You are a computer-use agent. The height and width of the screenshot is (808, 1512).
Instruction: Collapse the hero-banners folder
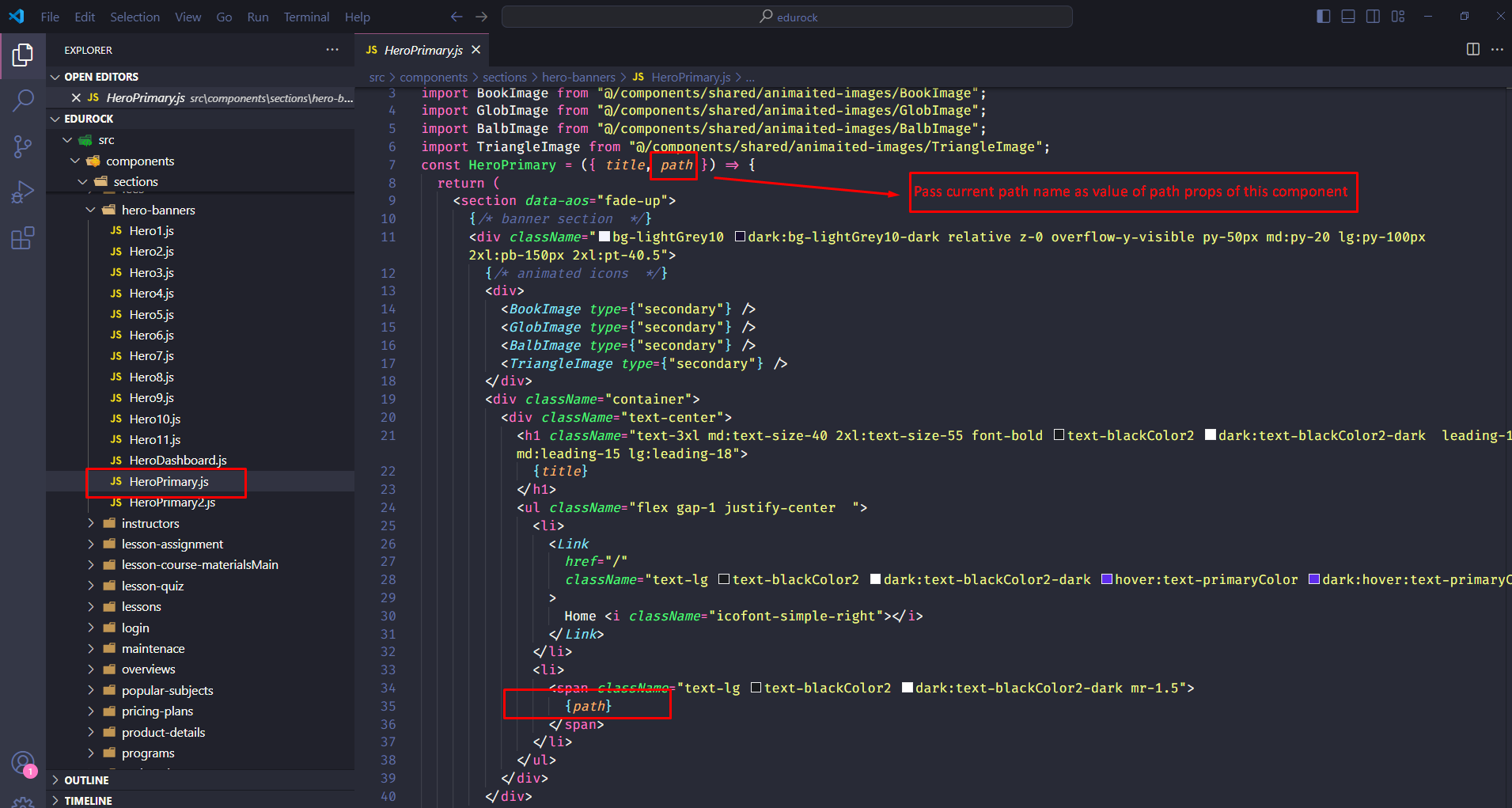200,210
